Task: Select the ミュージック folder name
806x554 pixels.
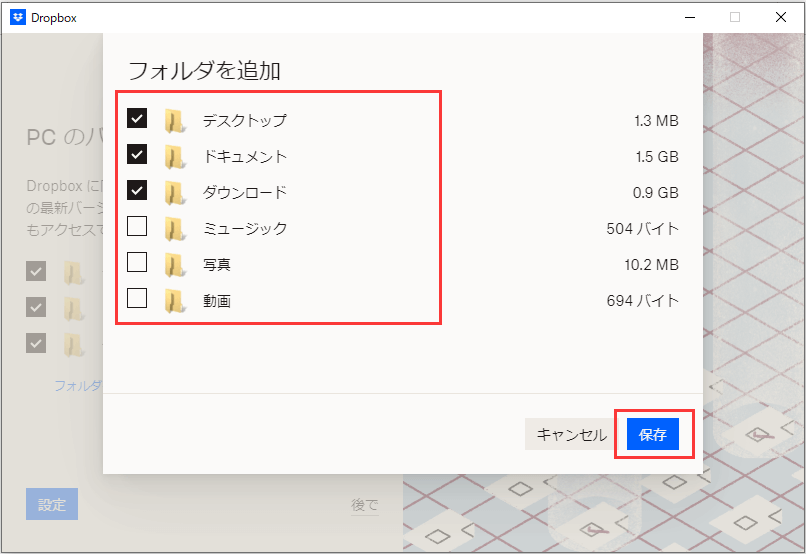Action: click(x=245, y=229)
